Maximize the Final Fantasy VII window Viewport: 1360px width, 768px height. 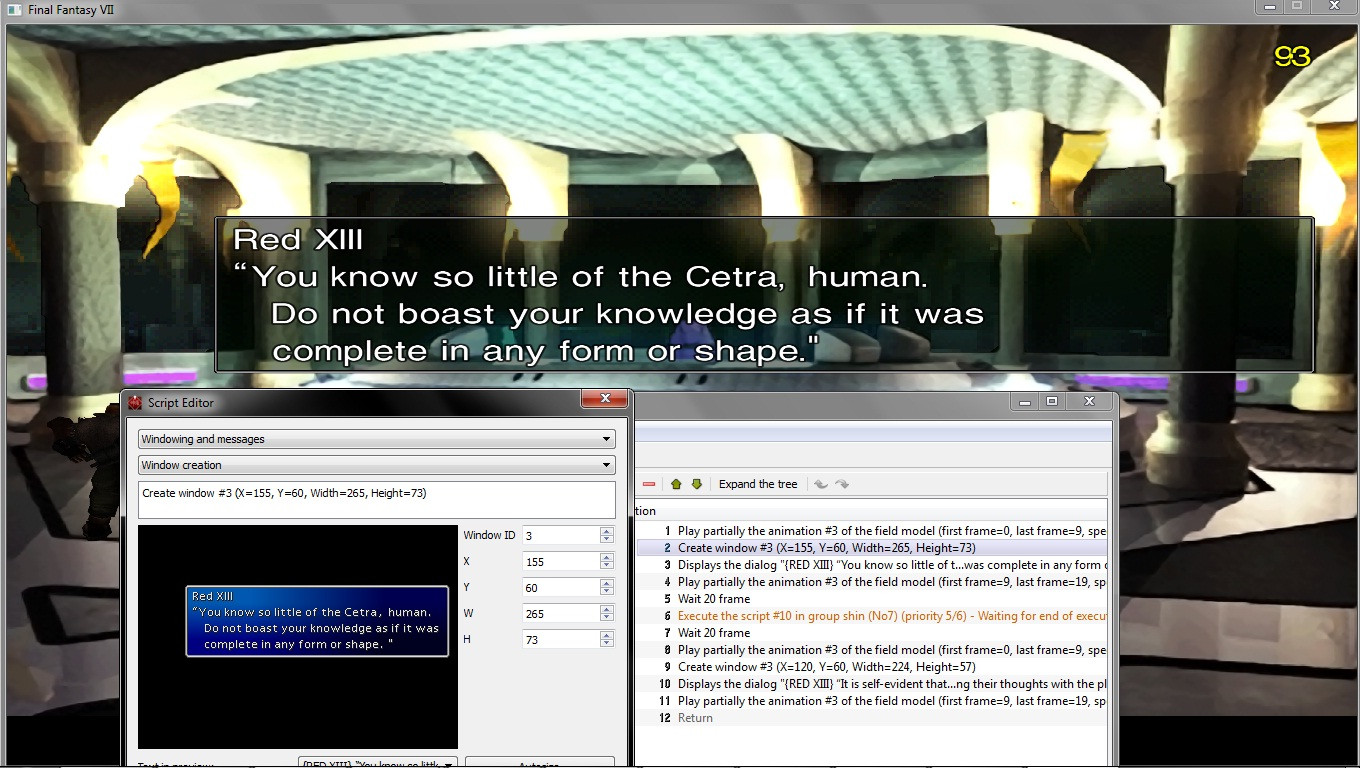coord(1297,6)
